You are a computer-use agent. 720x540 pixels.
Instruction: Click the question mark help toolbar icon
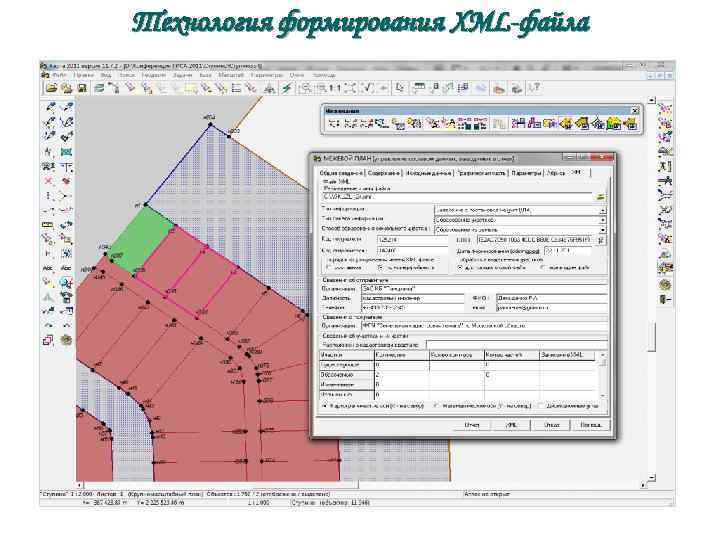pyautogui.click(x=534, y=88)
